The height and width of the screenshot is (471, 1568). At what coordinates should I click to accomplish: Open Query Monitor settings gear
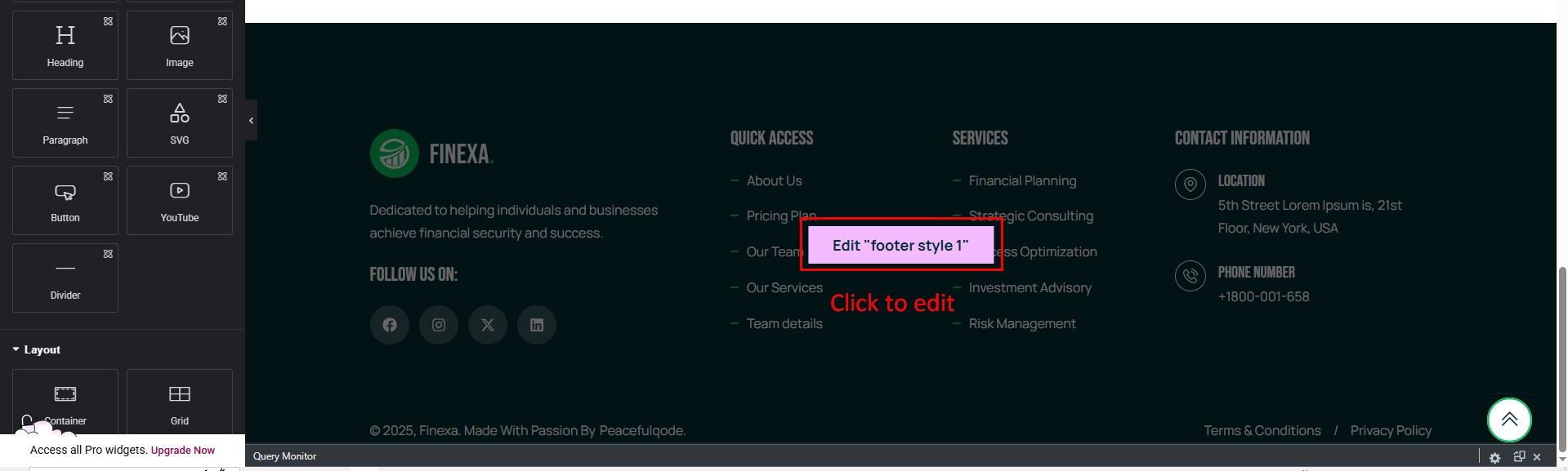(1494, 457)
